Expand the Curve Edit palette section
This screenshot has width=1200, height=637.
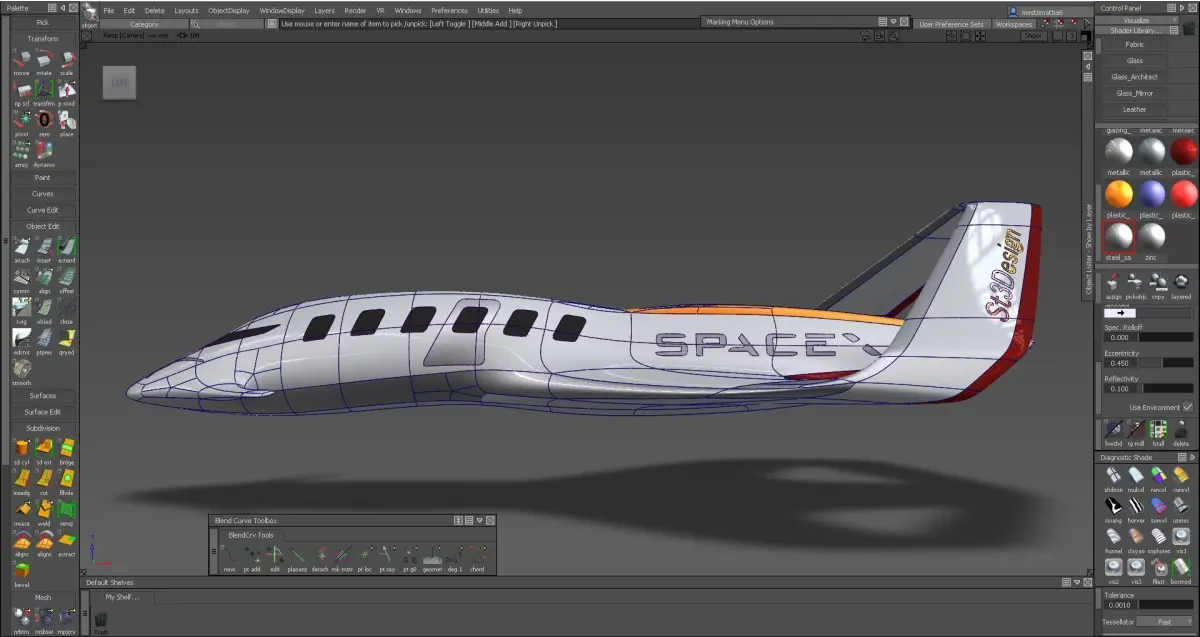click(43, 210)
